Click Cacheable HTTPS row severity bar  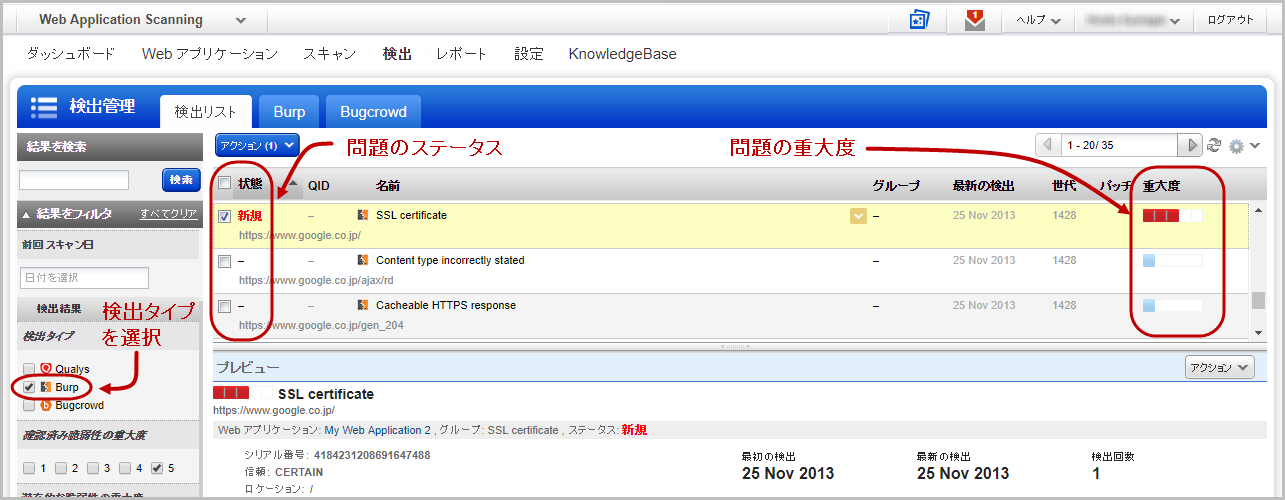coord(1172,306)
